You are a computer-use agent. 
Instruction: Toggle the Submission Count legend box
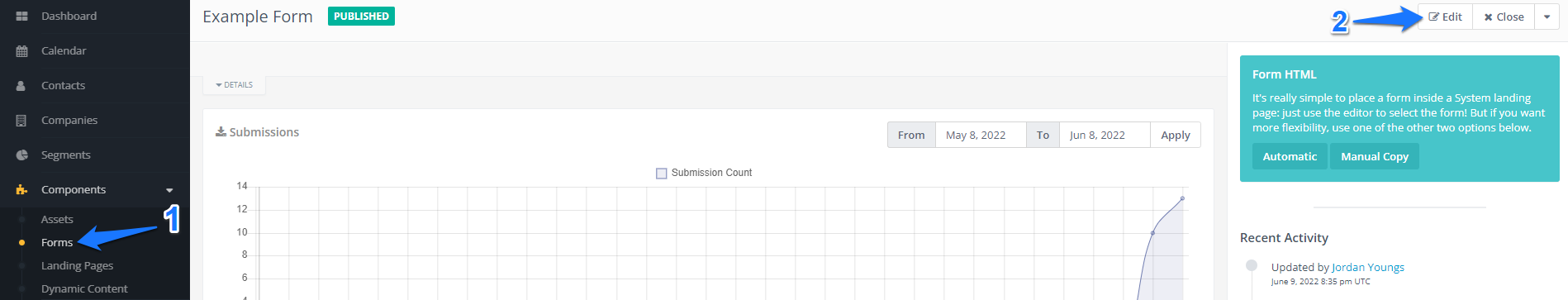[x=661, y=173]
